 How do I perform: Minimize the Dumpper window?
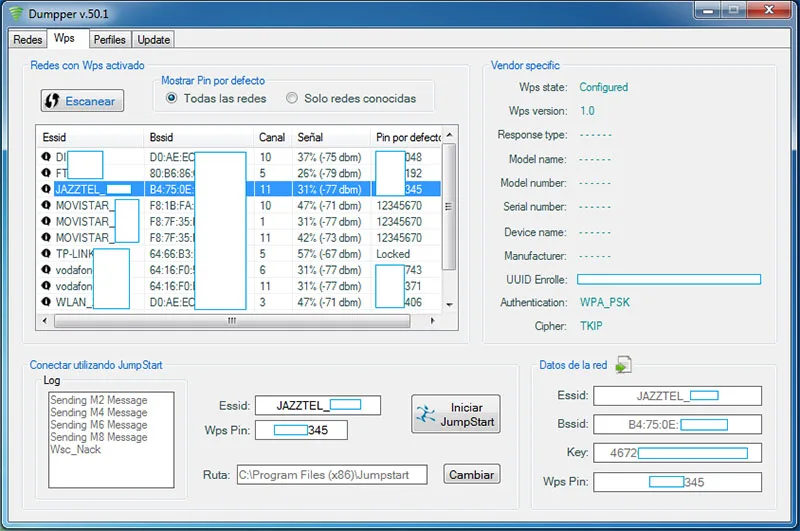click(x=707, y=11)
